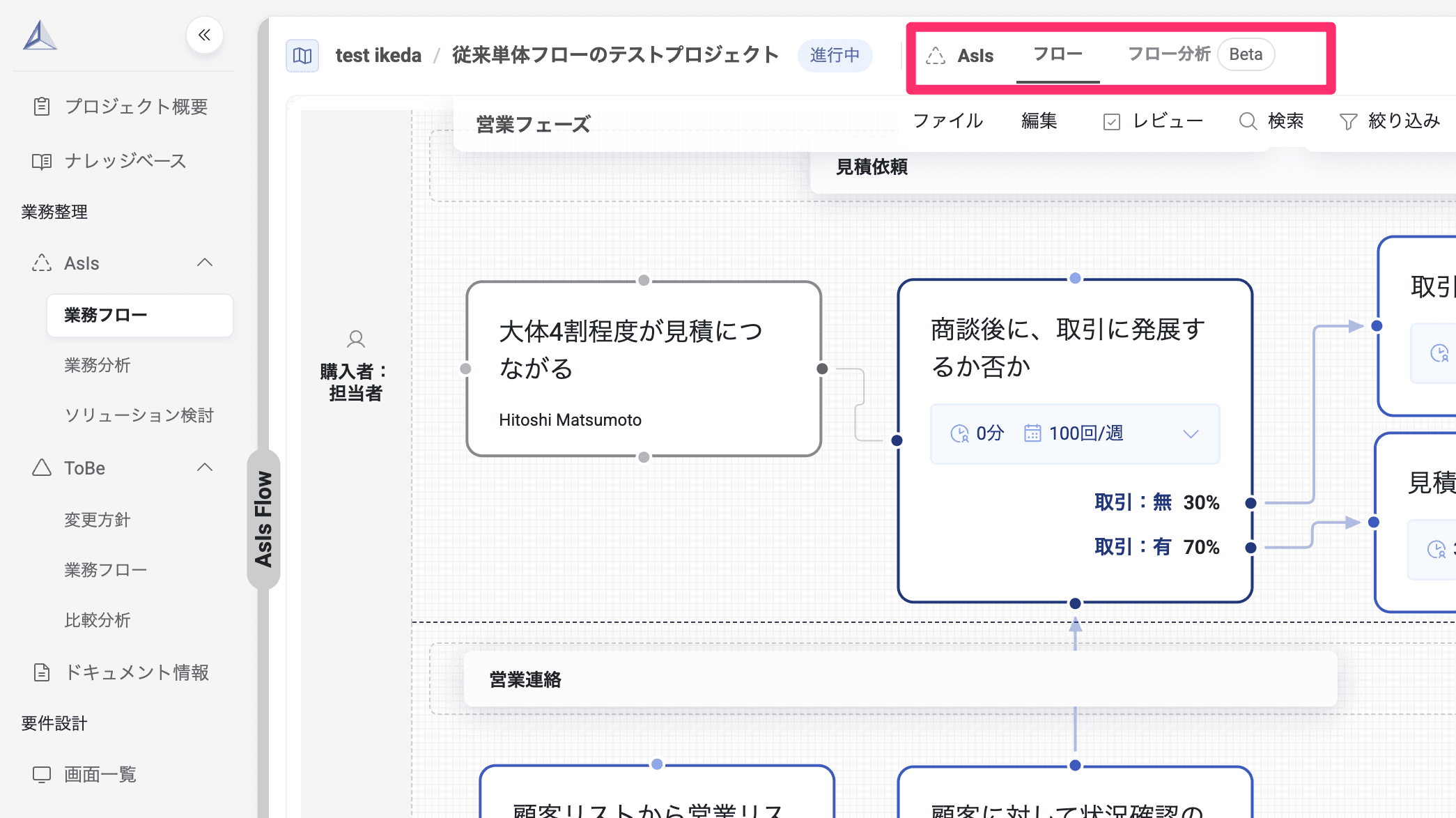Select the clipboard icon for プロジェクト概要
The width and height of the screenshot is (1456, 818).
42,107
